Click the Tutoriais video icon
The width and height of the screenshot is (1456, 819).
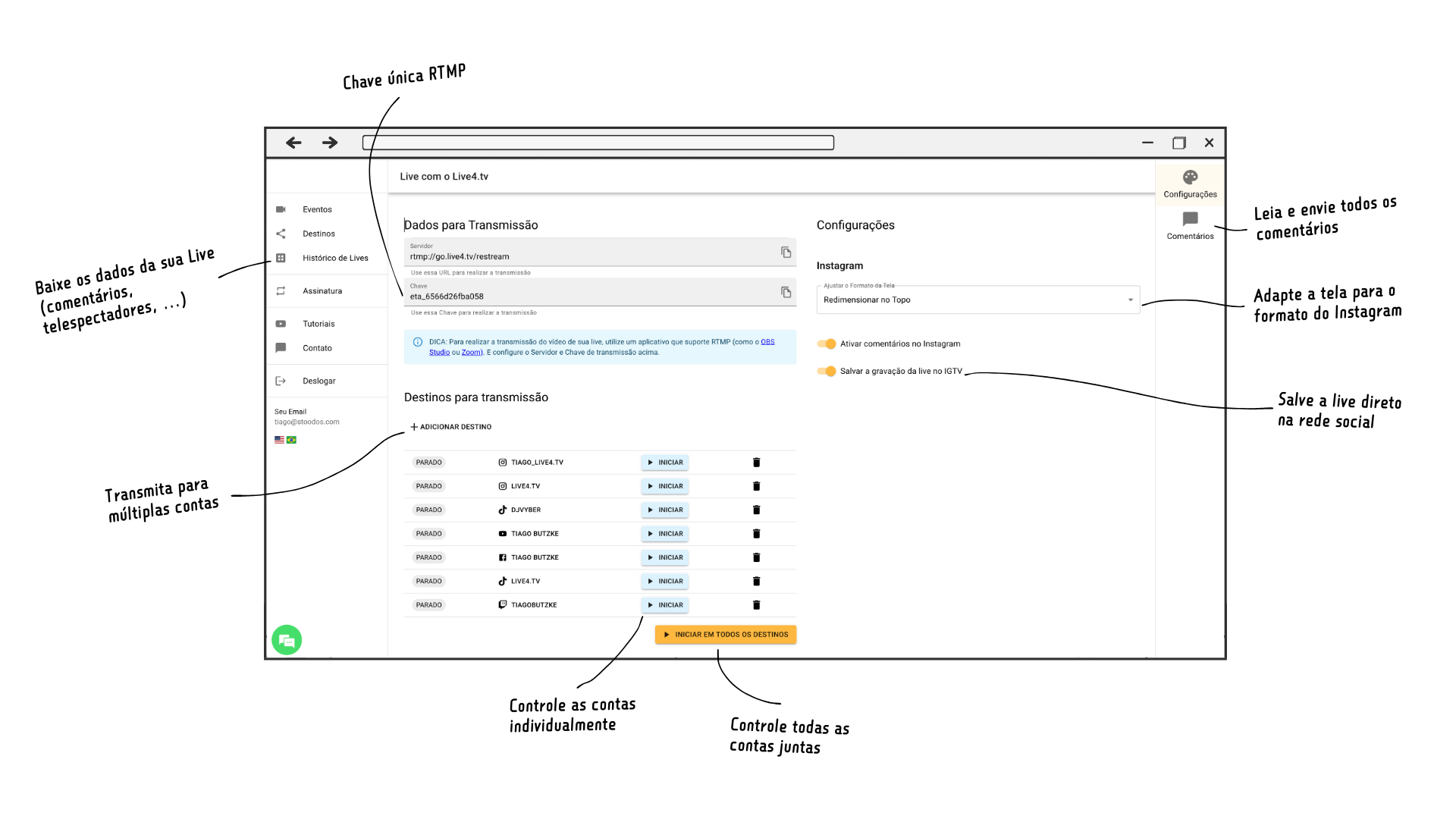tap(281, 324)
